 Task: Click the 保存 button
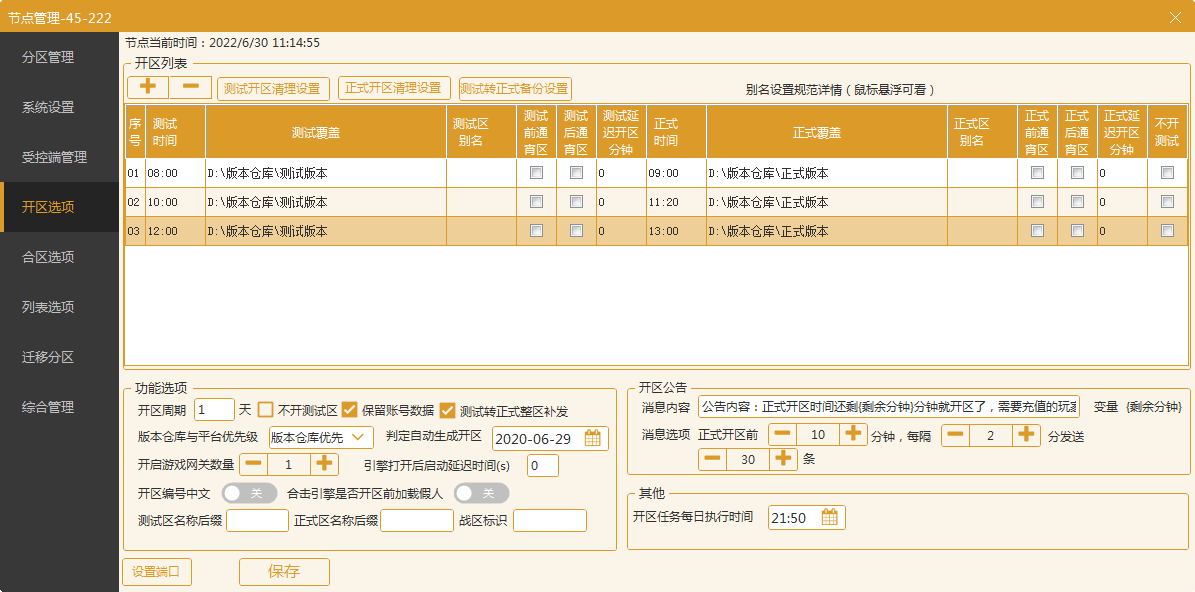click(284, 572)
